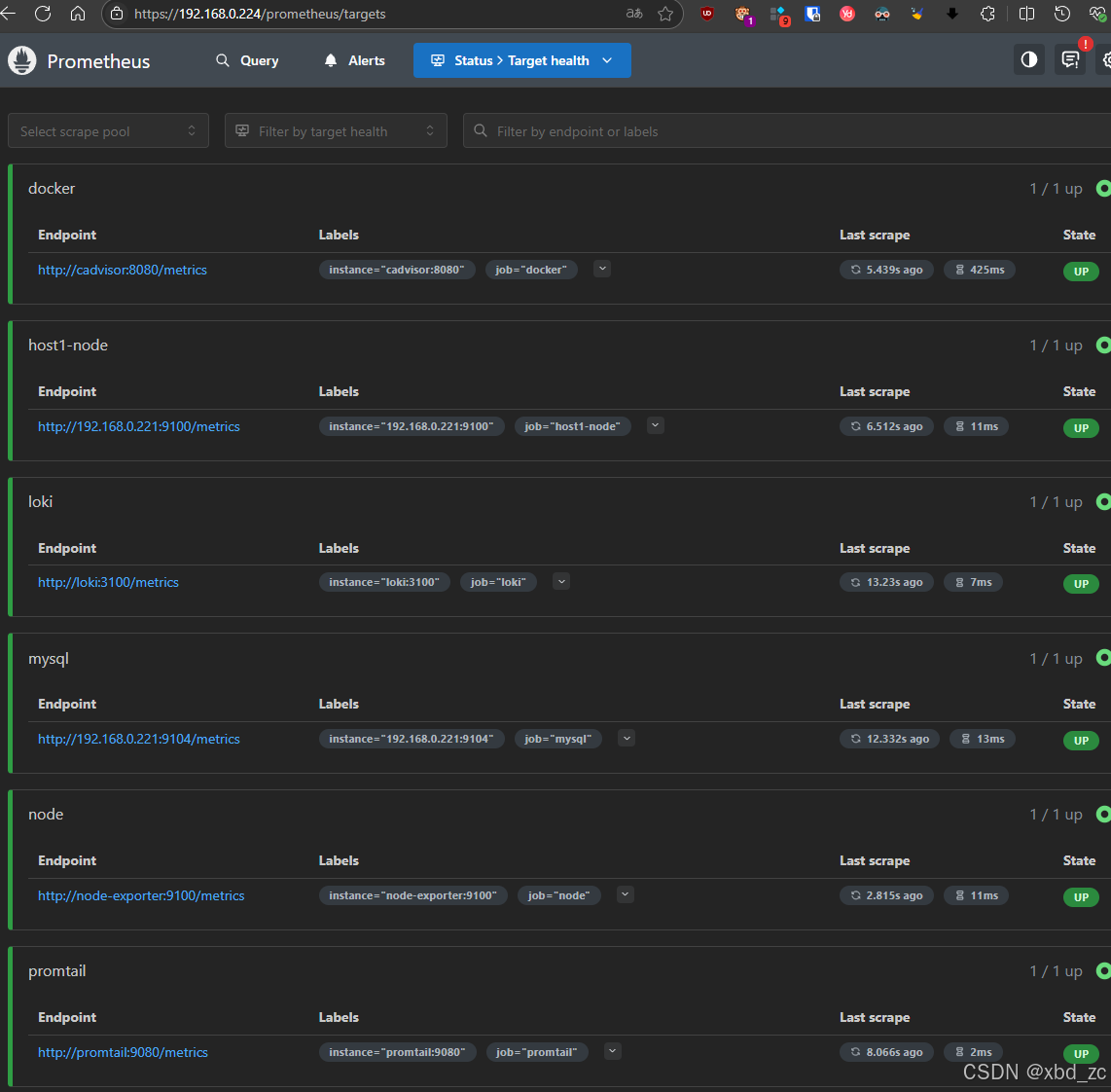Click the instance="node-exporter:9100" label badge
Image resolution: width=1111 pixels, height=1092 pixels.
point(413,895)
